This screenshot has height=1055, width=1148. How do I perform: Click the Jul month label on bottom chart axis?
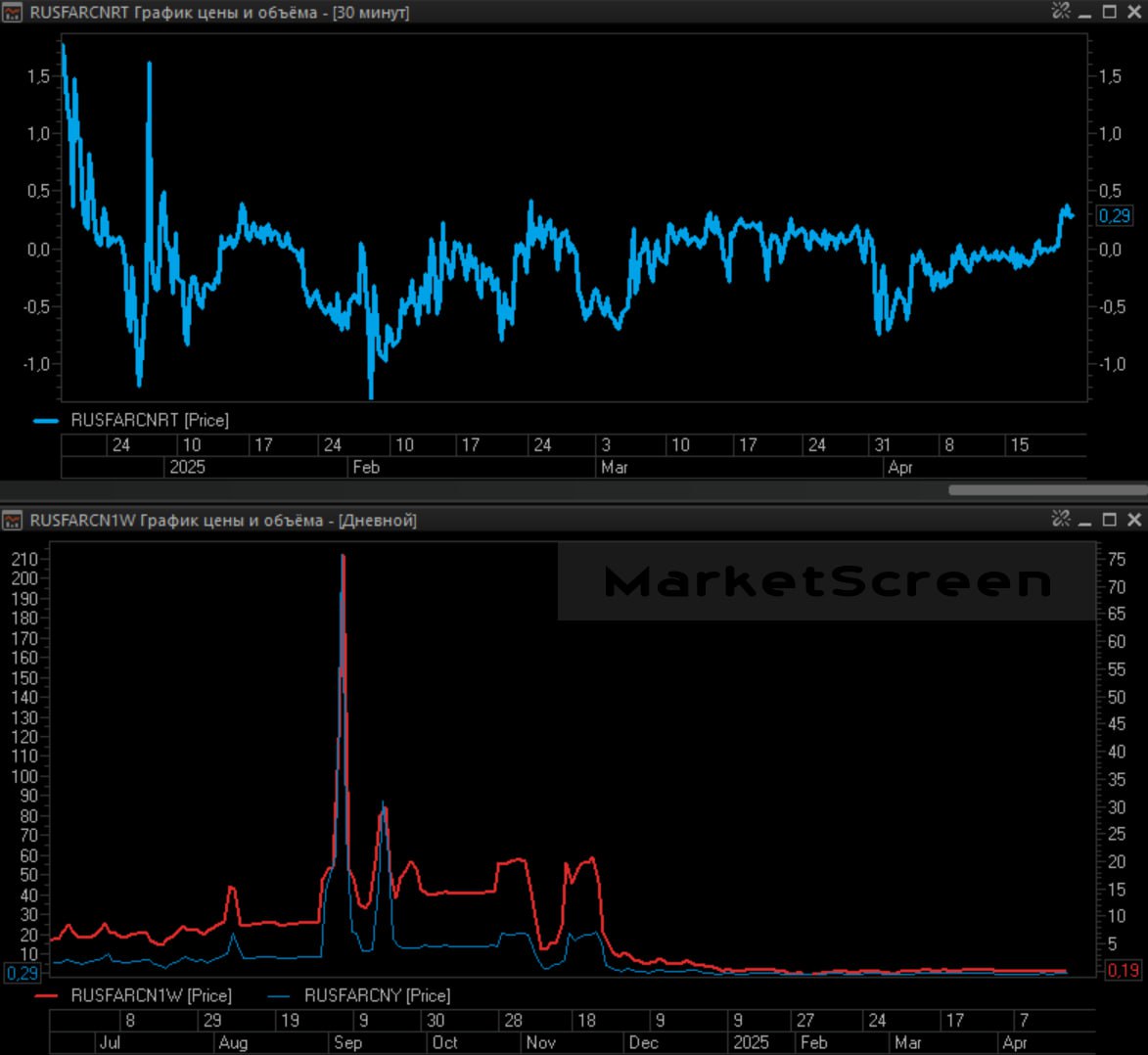click(109, 1042)
